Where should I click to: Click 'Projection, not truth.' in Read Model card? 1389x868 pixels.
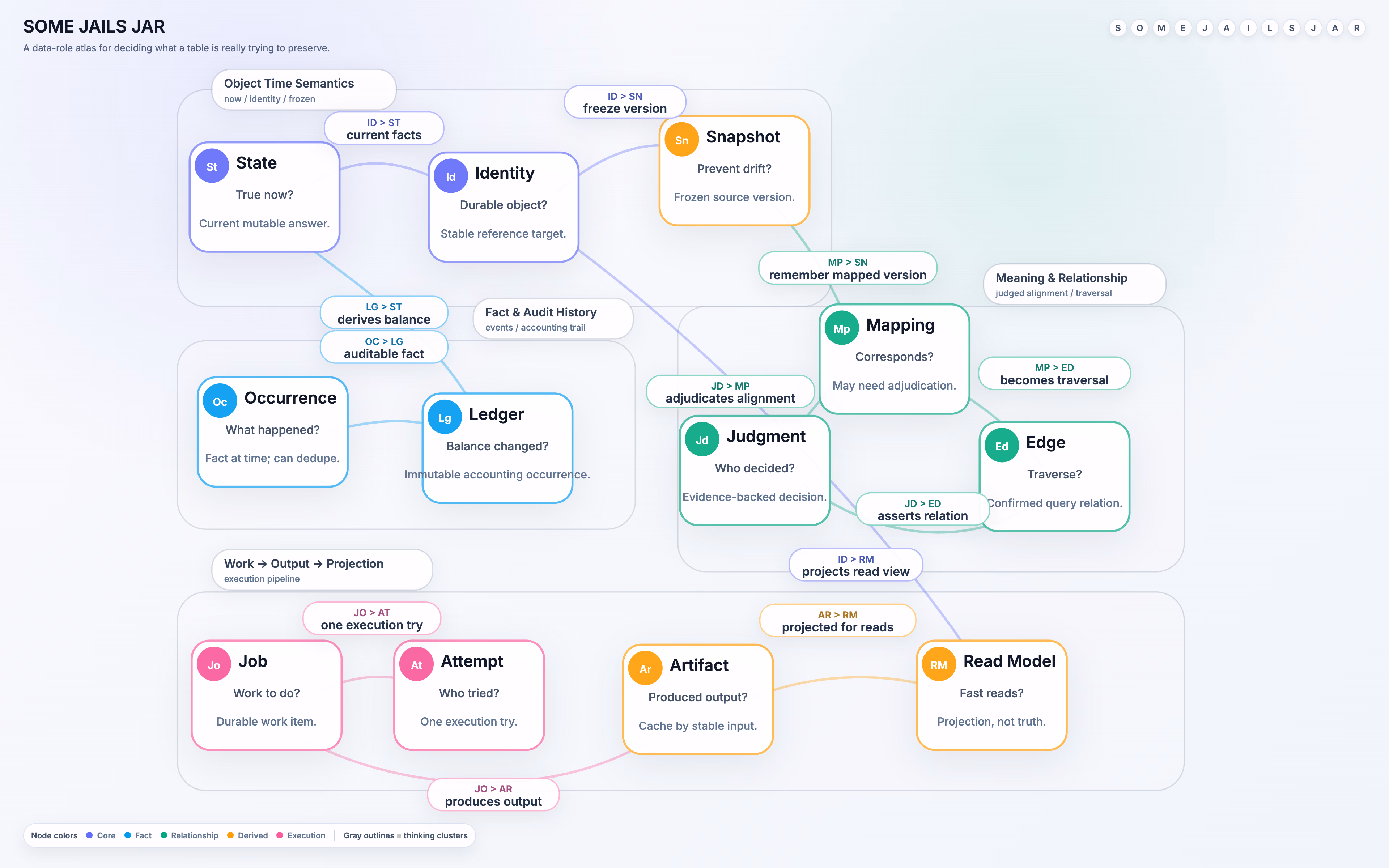coord(991,722)
